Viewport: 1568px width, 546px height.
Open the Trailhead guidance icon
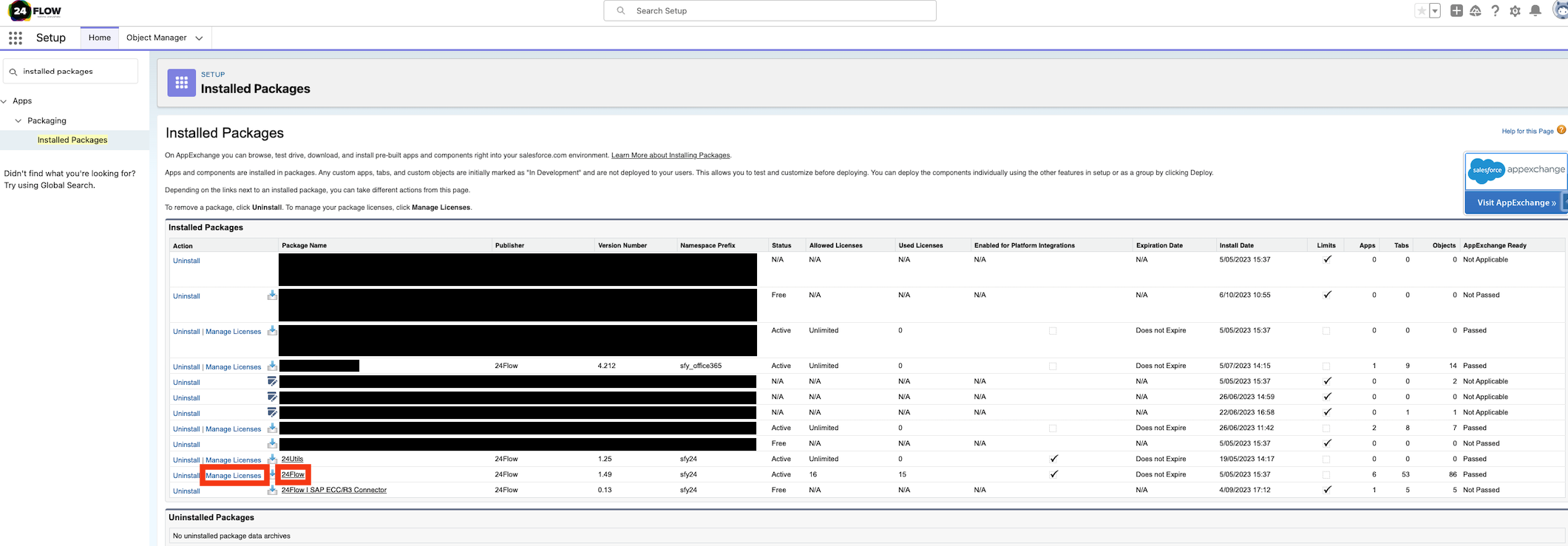(x=1476, y=11)
